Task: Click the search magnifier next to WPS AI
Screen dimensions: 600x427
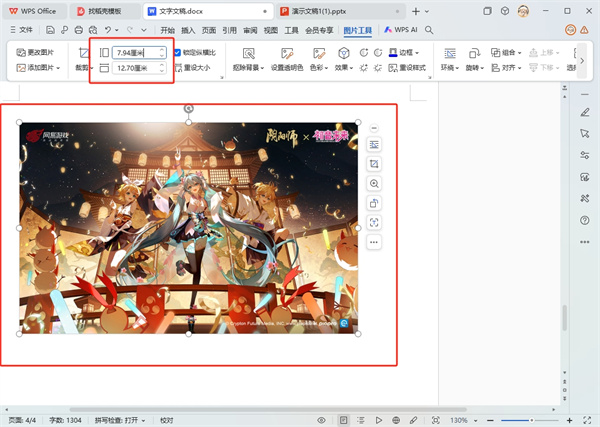Action: click(429, 30)
